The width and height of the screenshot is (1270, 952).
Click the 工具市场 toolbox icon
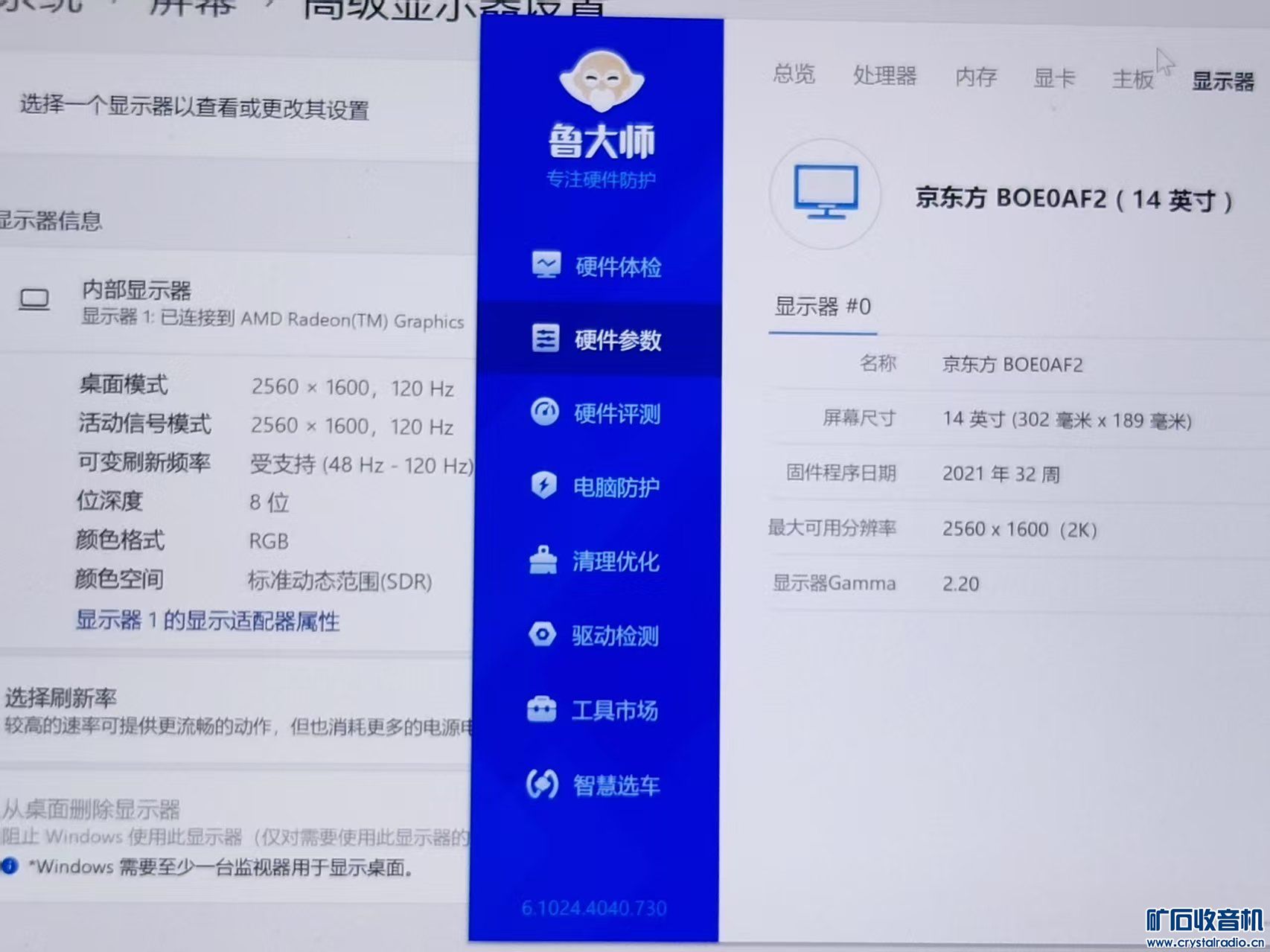[541, 709]
